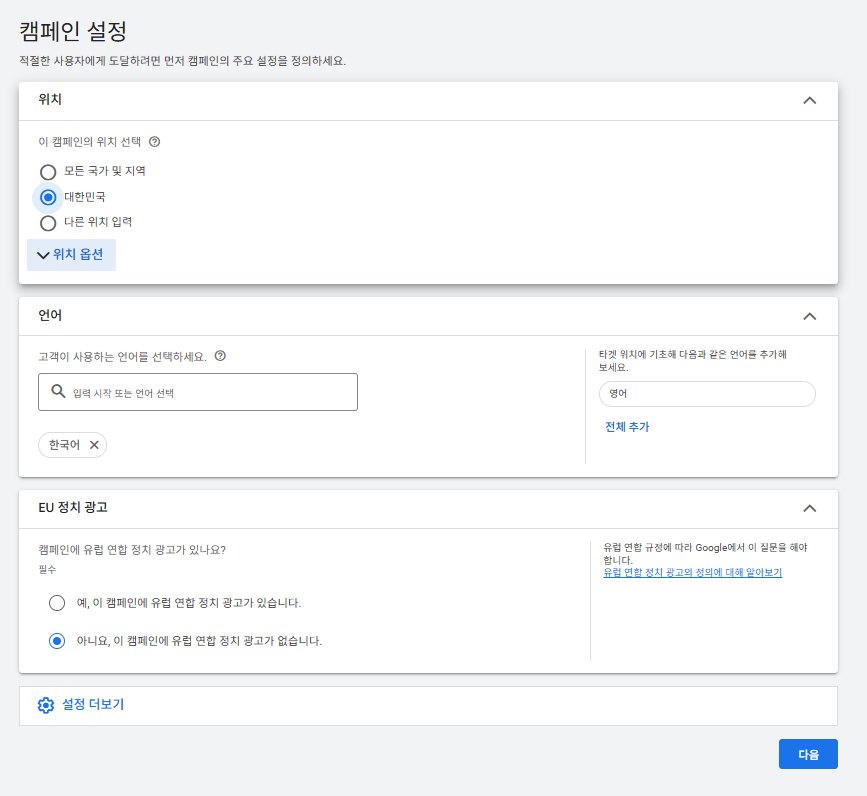Choose 다른 위치 입력 radio option
Screen dimensions: 867x796
(48, 222)
